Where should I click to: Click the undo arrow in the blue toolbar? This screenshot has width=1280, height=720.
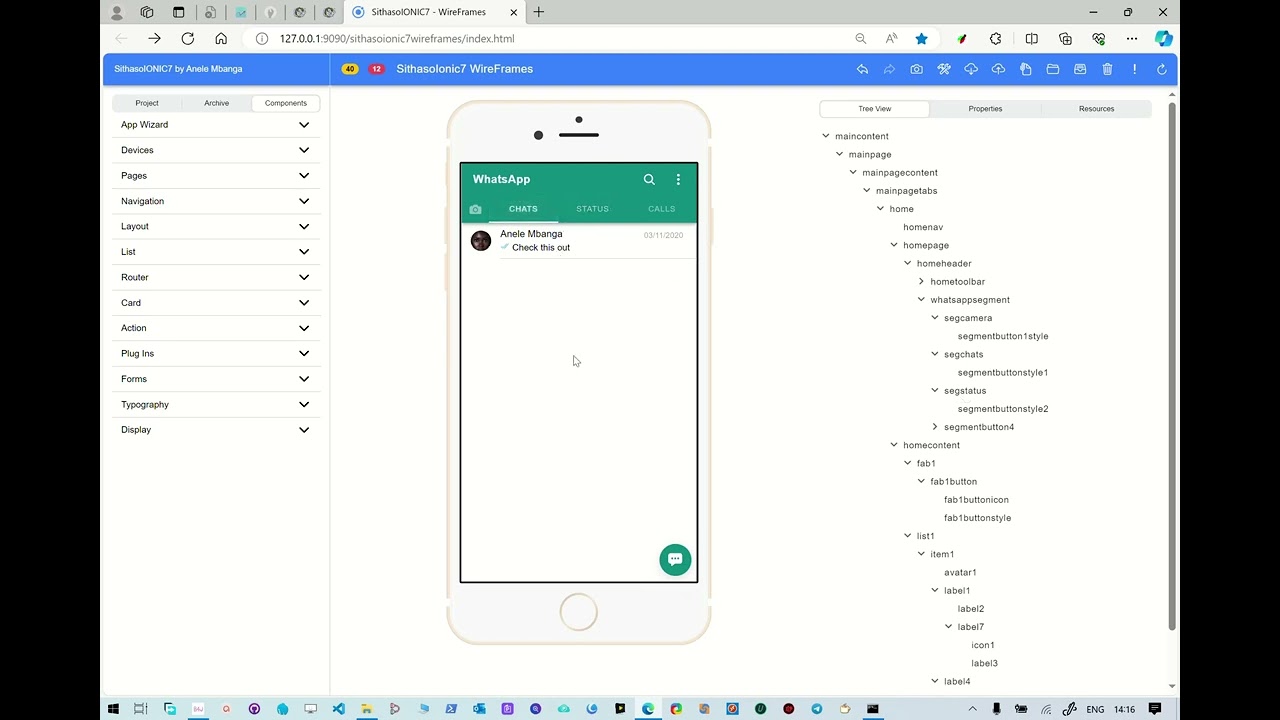(x=862, y=69)
